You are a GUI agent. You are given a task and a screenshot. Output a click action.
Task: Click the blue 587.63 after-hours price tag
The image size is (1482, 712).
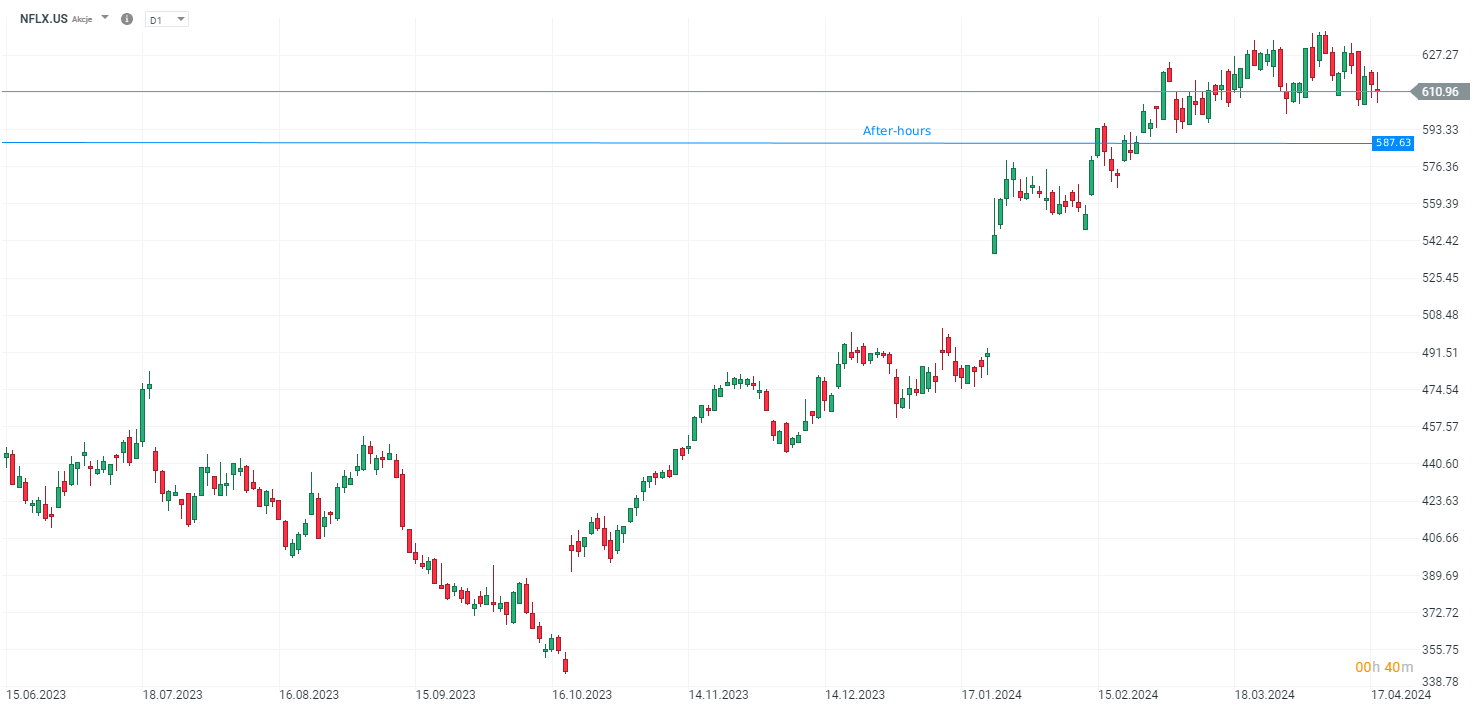click(x=1393, y=143)
